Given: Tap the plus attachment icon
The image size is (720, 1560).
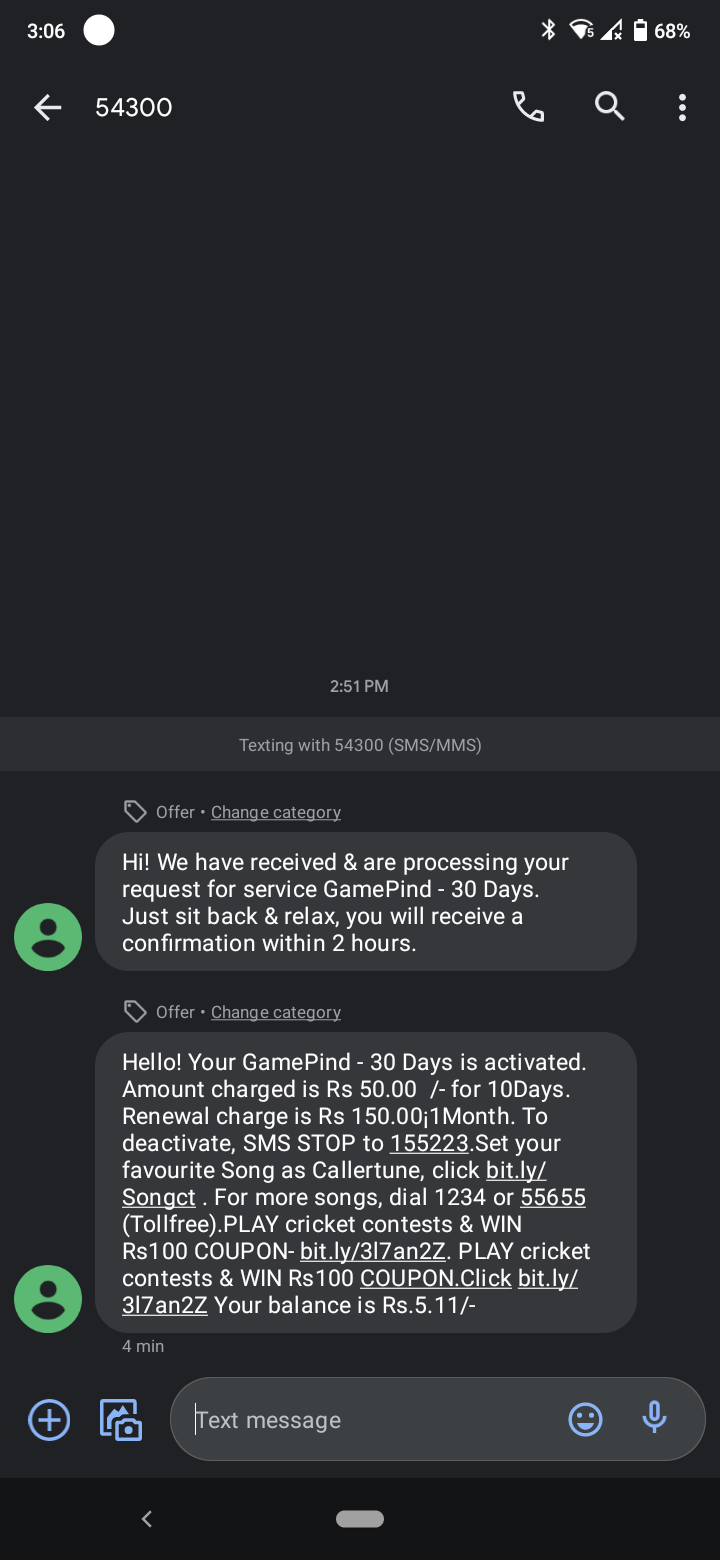Looking at the screenshot, I should tap(49, 1419).
